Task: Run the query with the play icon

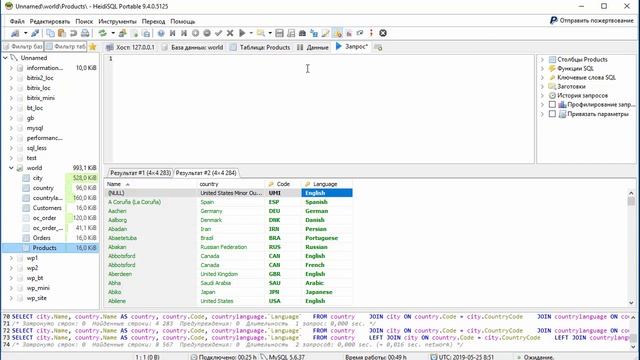Action: [x=242, y=33]
